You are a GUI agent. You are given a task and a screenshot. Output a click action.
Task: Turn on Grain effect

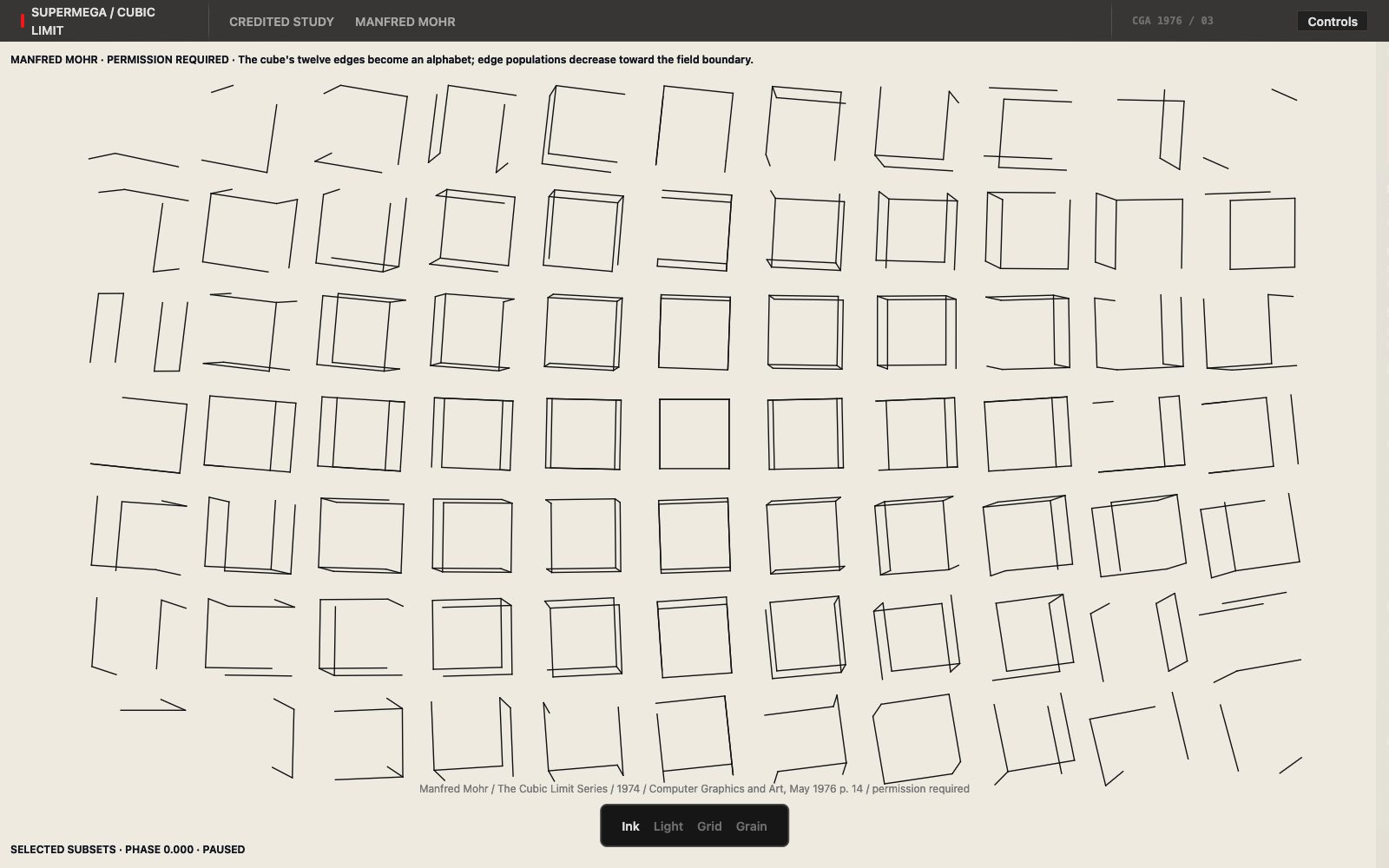click(752, 826)
